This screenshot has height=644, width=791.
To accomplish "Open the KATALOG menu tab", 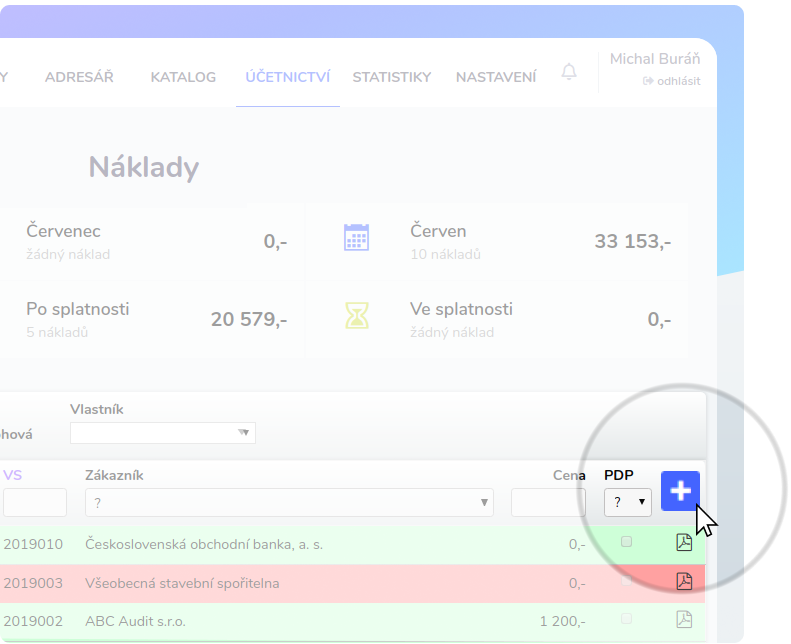I will 183,77.
